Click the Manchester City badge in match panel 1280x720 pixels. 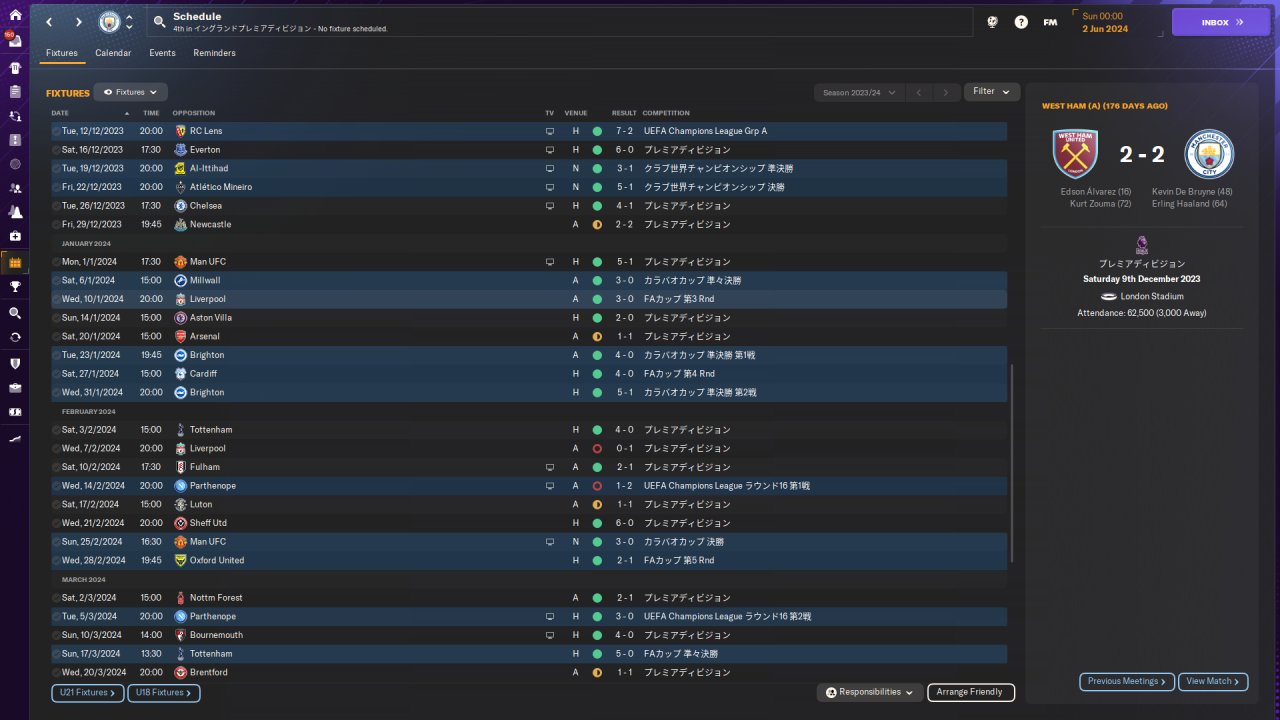point(1209,154)
